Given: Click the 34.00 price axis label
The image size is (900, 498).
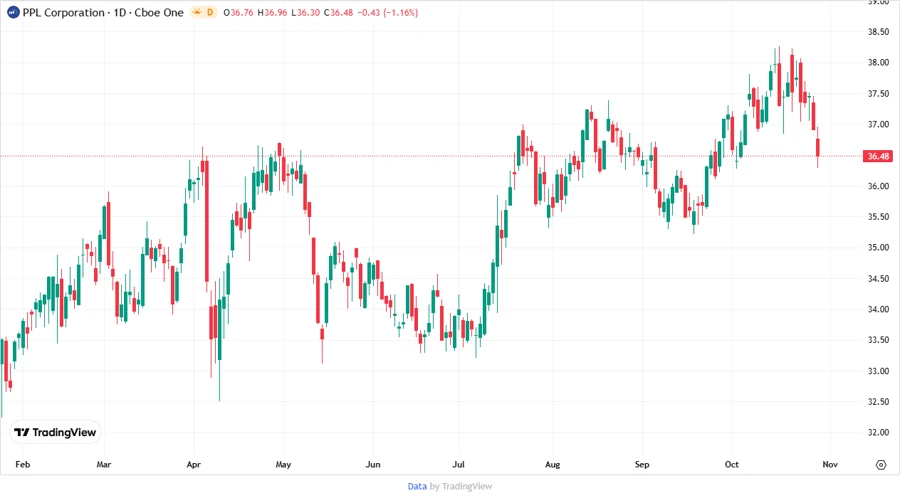Looking at the screenshot, I should point(878,309).
